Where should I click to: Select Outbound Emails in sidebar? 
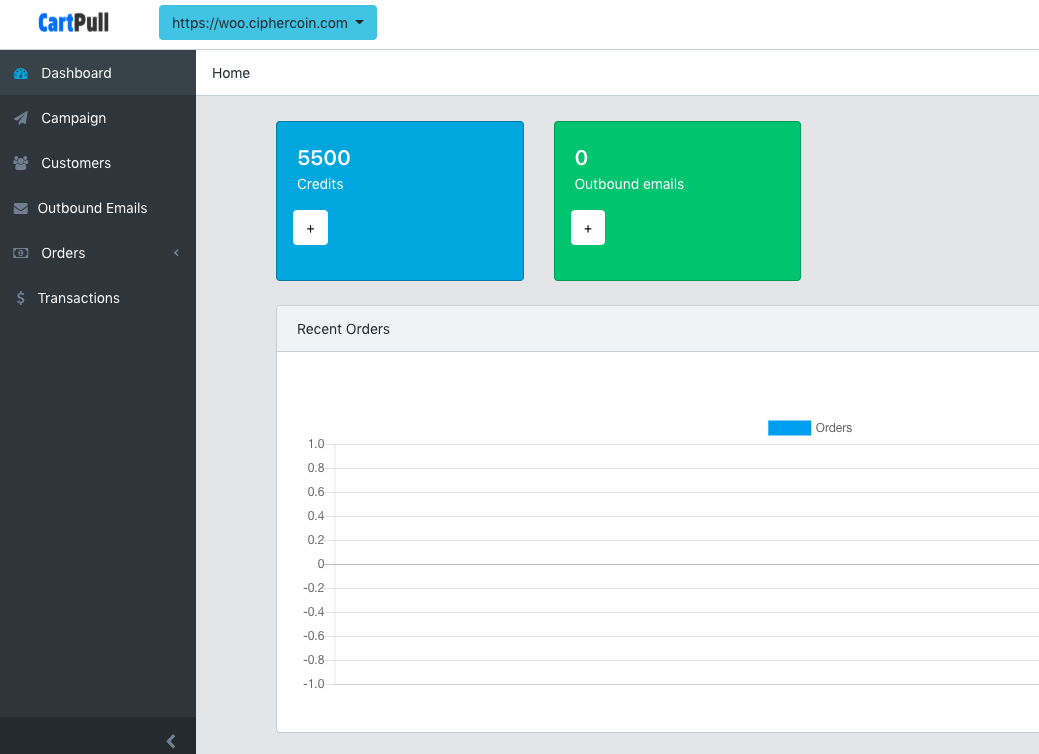[x=92, y=208]
